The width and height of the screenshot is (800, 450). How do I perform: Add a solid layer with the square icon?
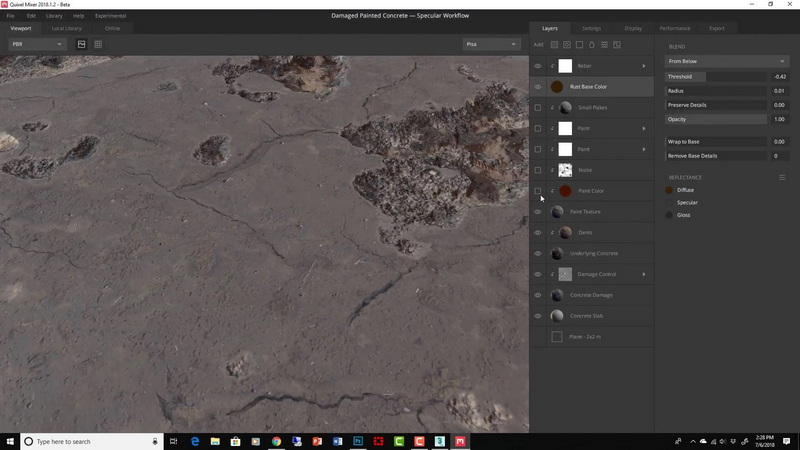click(579, 45)
